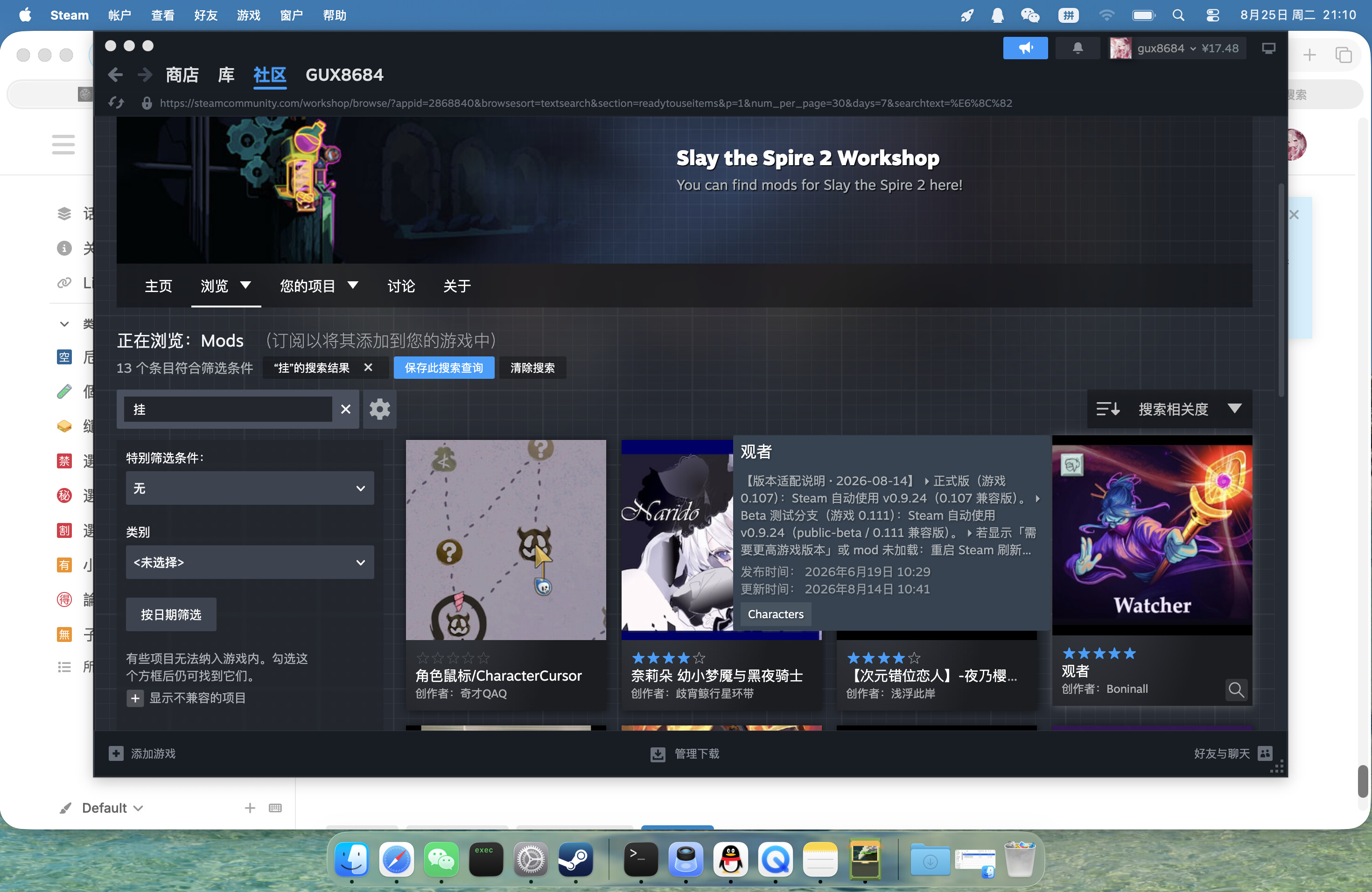Open Steam notifications bell
The height and width of the screenshot is (892, 1372).
[1078, 48]
